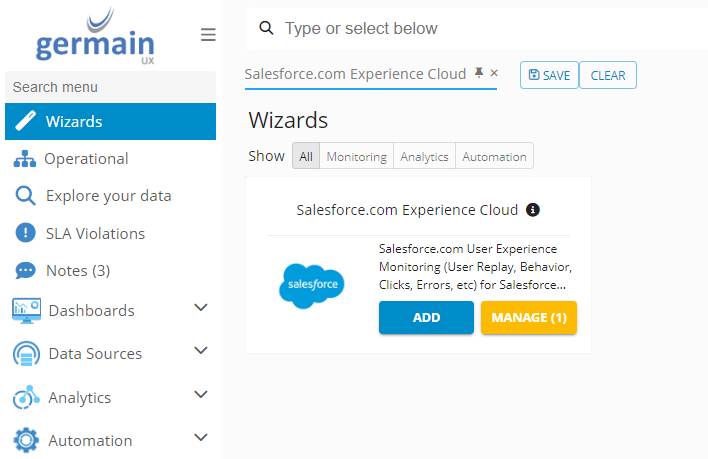
Task: Filter wizards by Monitoring
Action: tap(356, 156)
